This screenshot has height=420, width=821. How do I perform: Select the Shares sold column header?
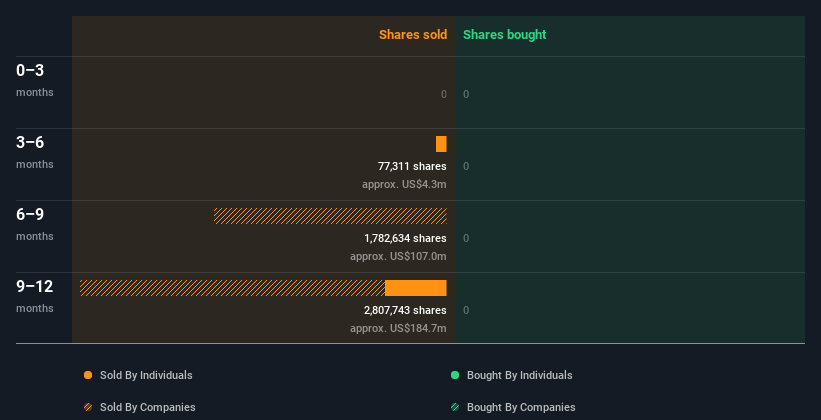click(413, 35)
